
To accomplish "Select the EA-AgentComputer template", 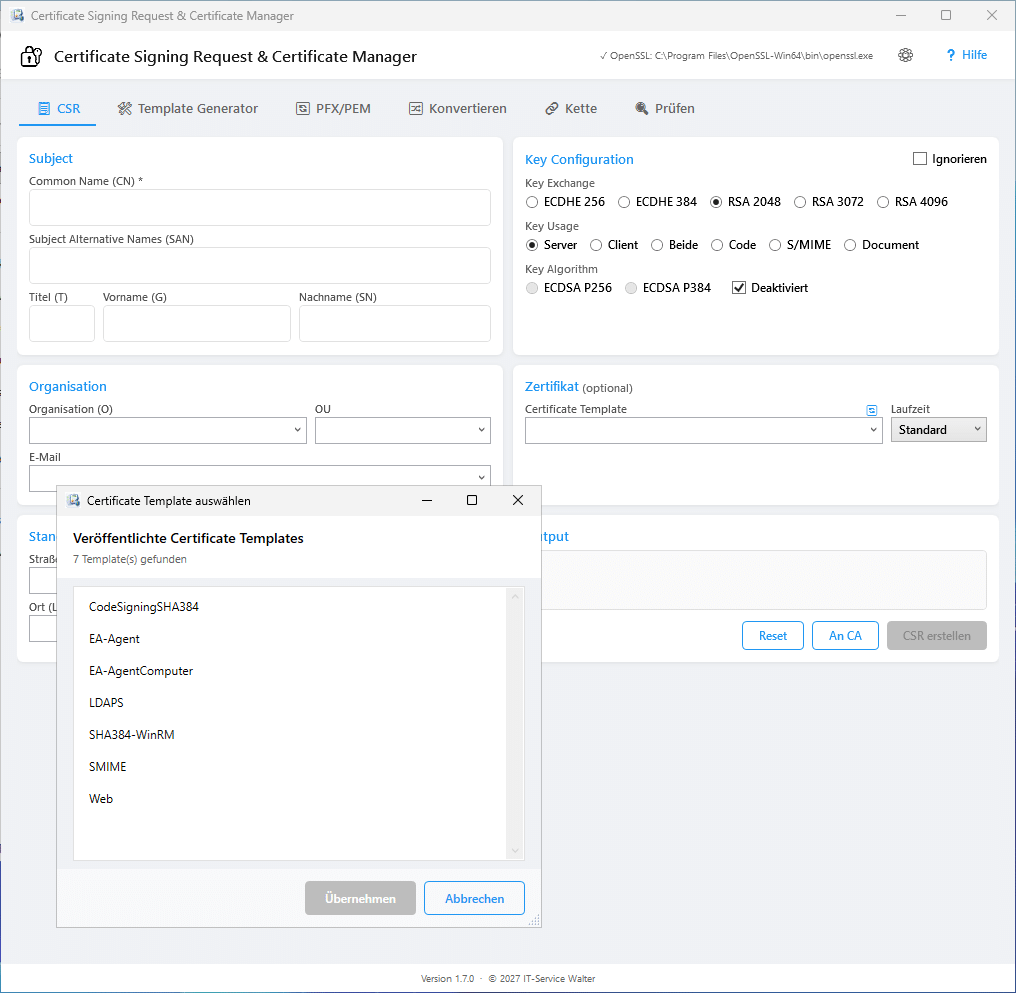I will 290,671.
